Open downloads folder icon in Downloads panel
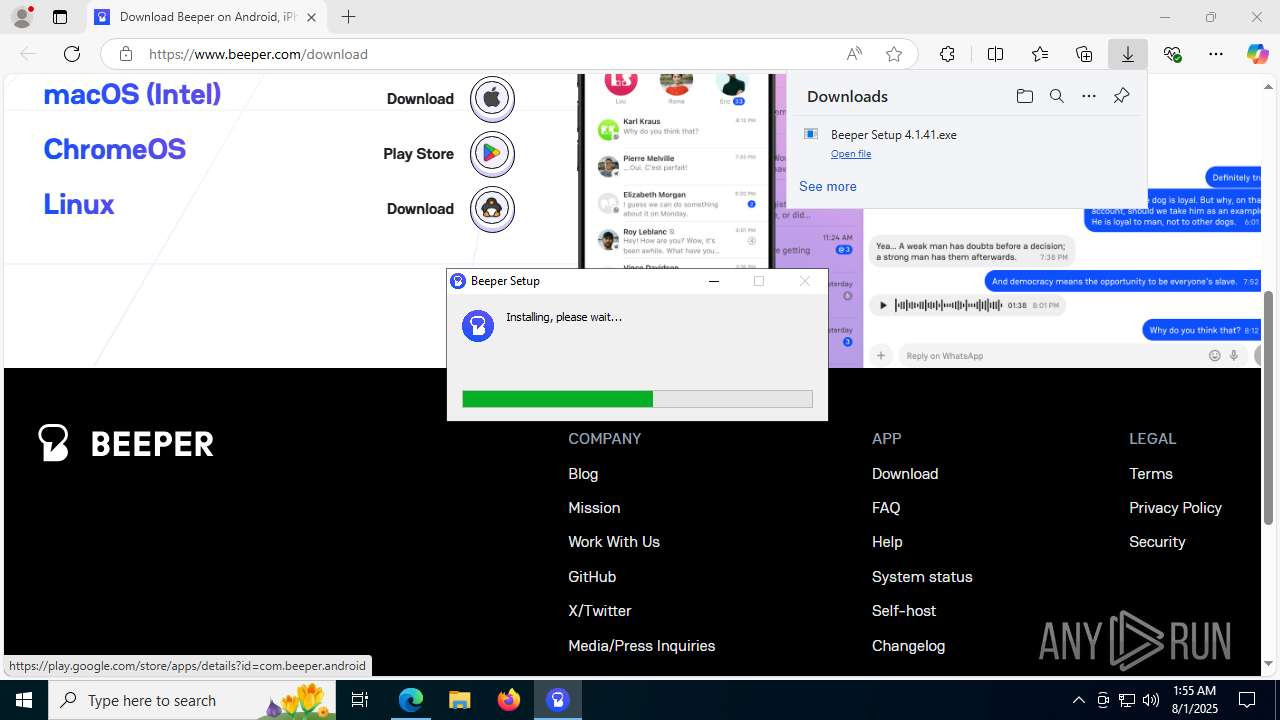 (1024, 96)
